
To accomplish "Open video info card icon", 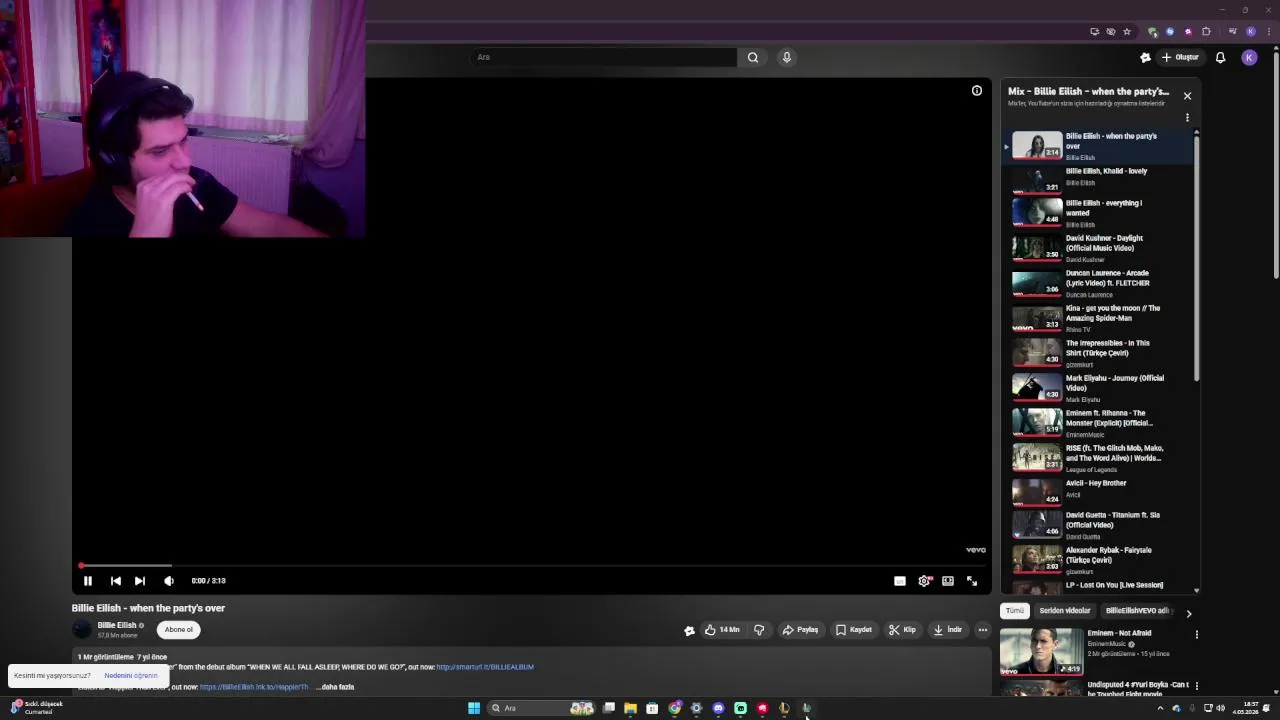I will pyautogui.click(x=977, y=91).
